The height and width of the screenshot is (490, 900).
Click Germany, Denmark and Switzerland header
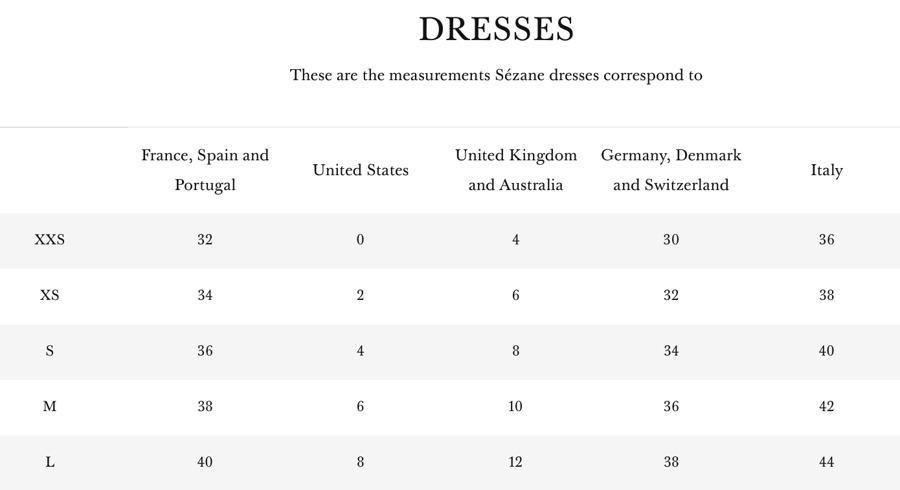tap(671, 170)
